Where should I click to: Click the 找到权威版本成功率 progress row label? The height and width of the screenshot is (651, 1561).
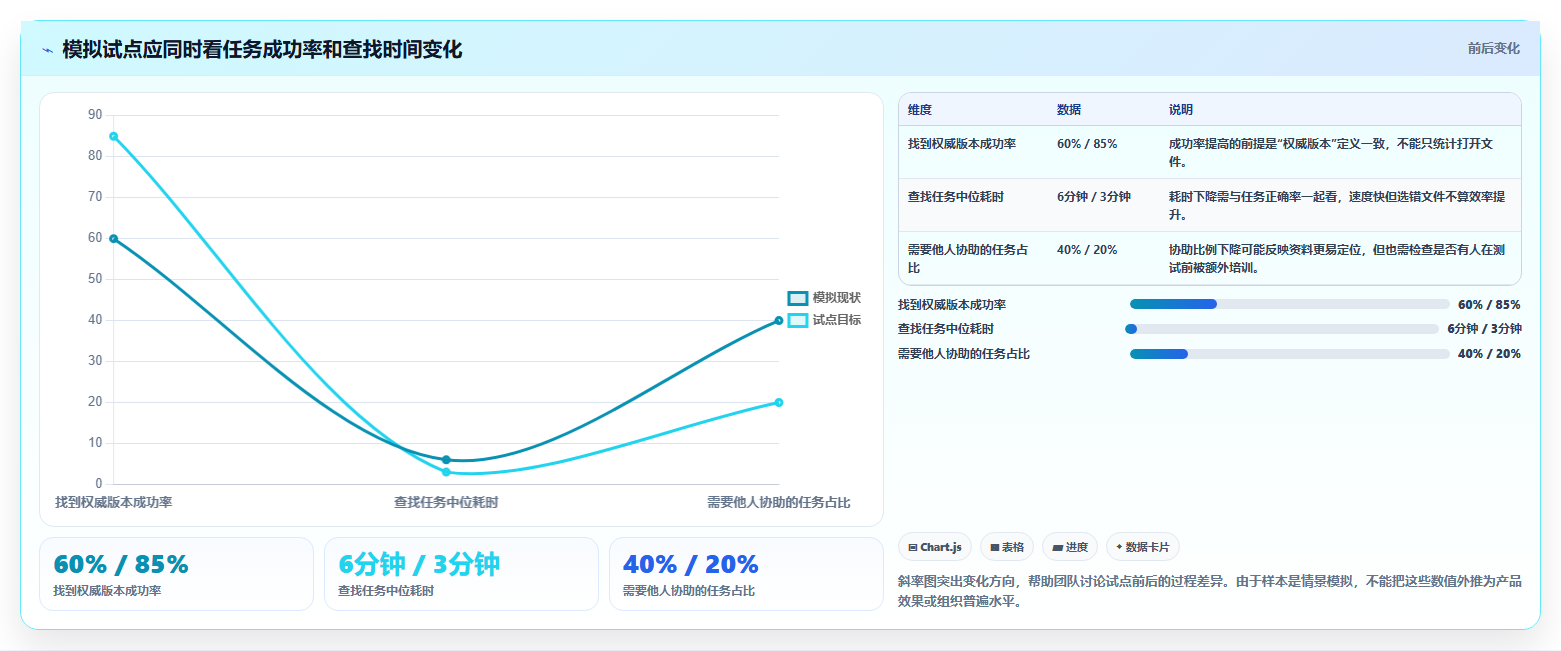(x=952, y=304)
